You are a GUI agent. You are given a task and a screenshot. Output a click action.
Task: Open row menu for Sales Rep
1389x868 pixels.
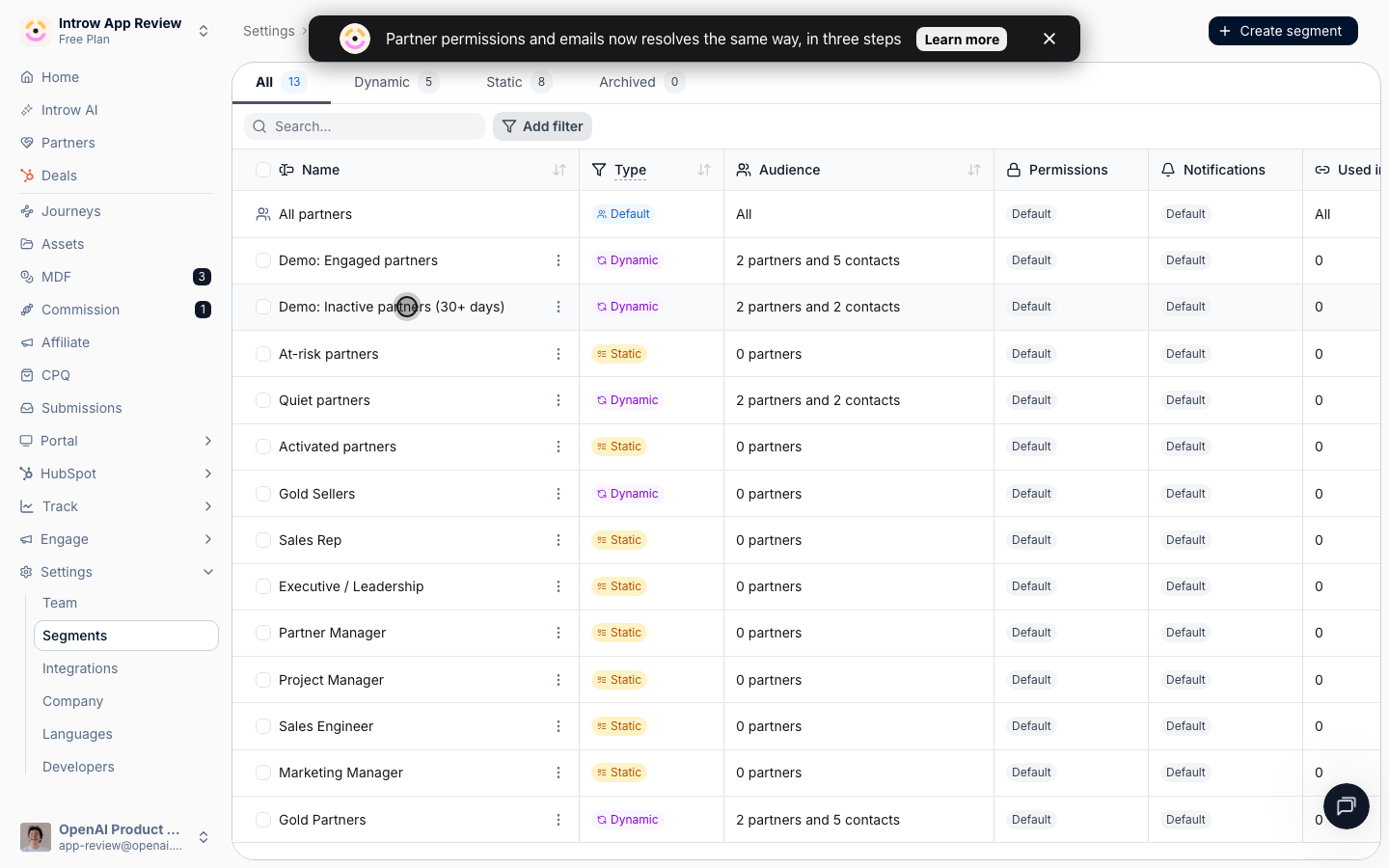tap(558, 540)
